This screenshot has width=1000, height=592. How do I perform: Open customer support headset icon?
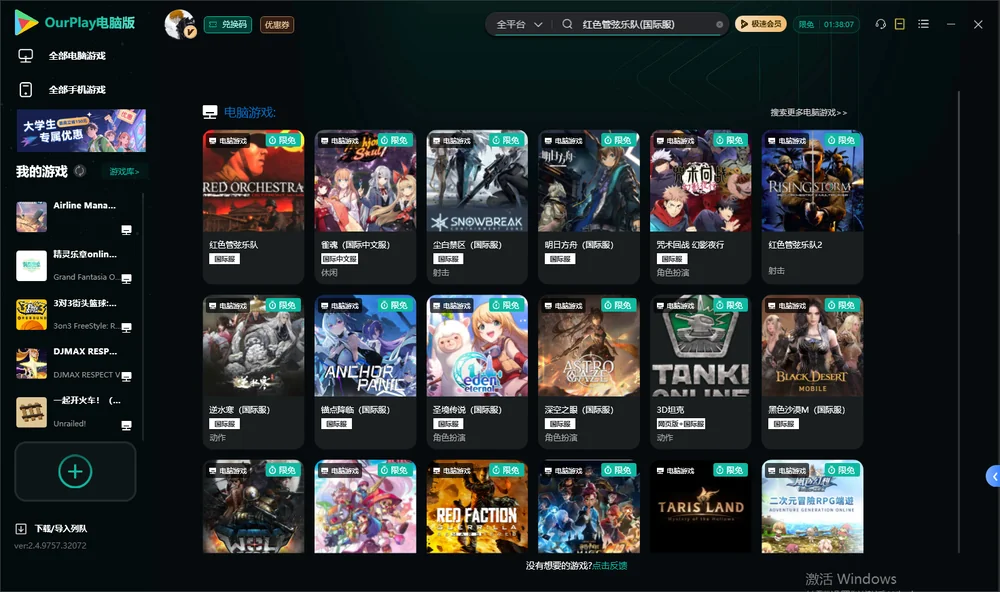(x=880, y=24)
